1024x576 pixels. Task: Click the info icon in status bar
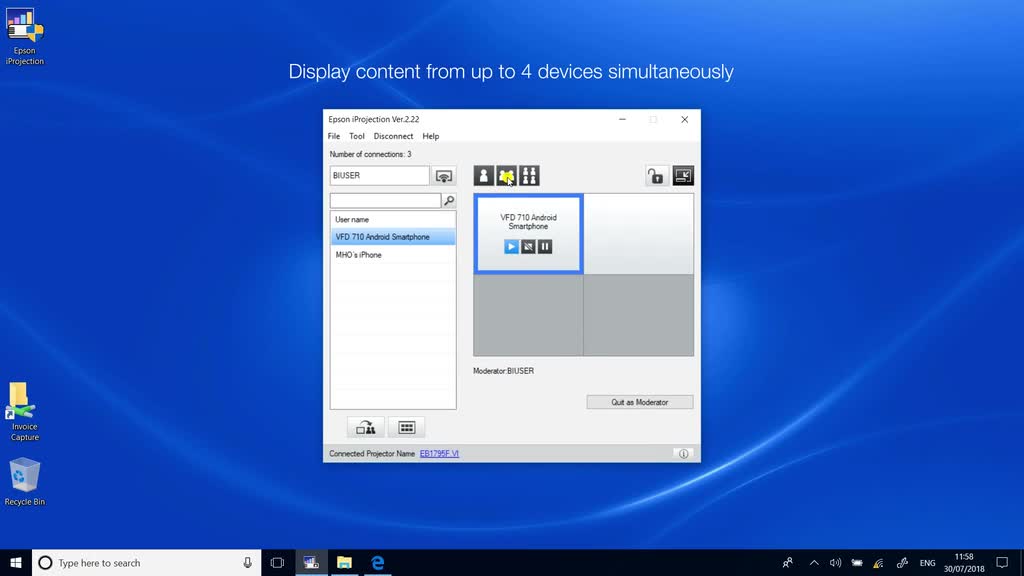click(683, 454)
